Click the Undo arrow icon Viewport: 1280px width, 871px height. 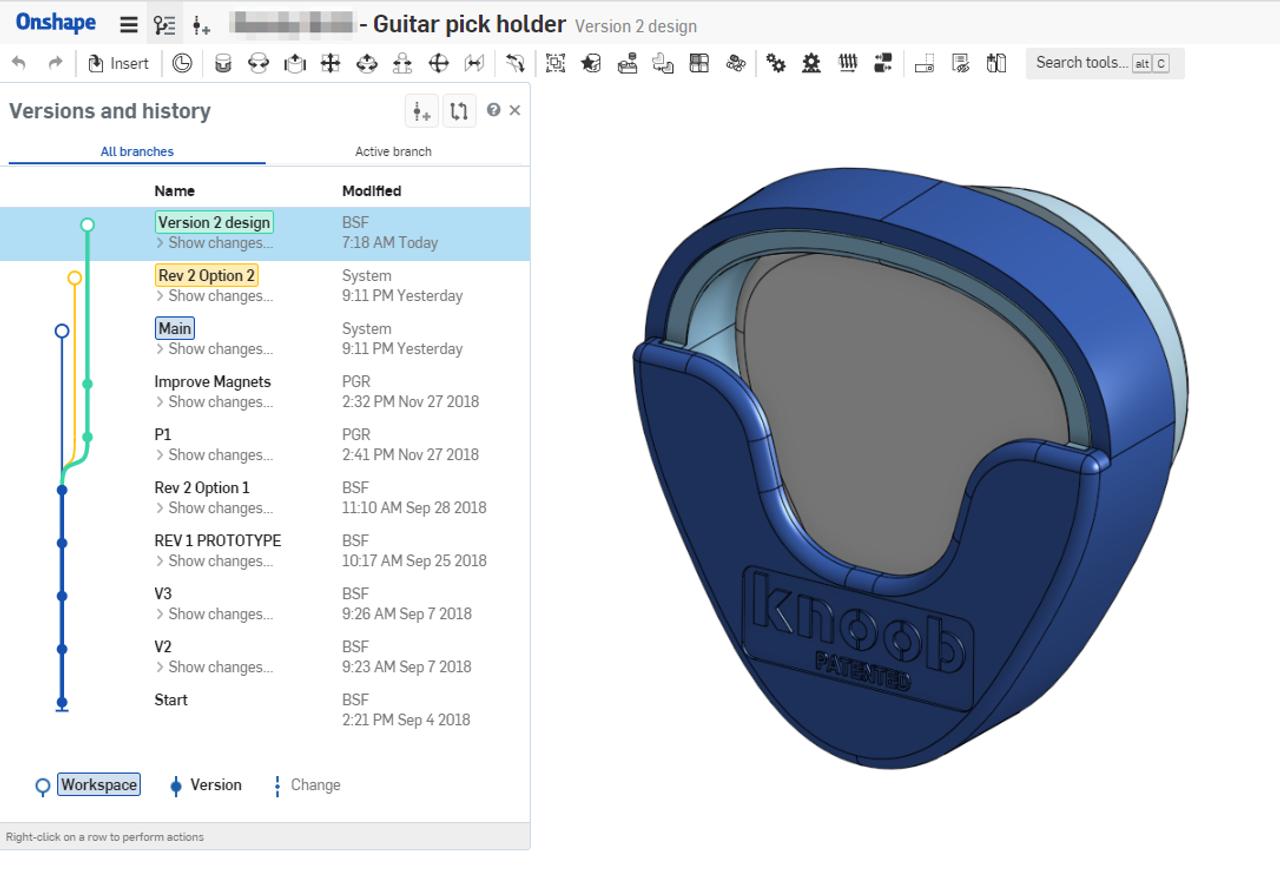pyautogui.click(x=19, y=63)
